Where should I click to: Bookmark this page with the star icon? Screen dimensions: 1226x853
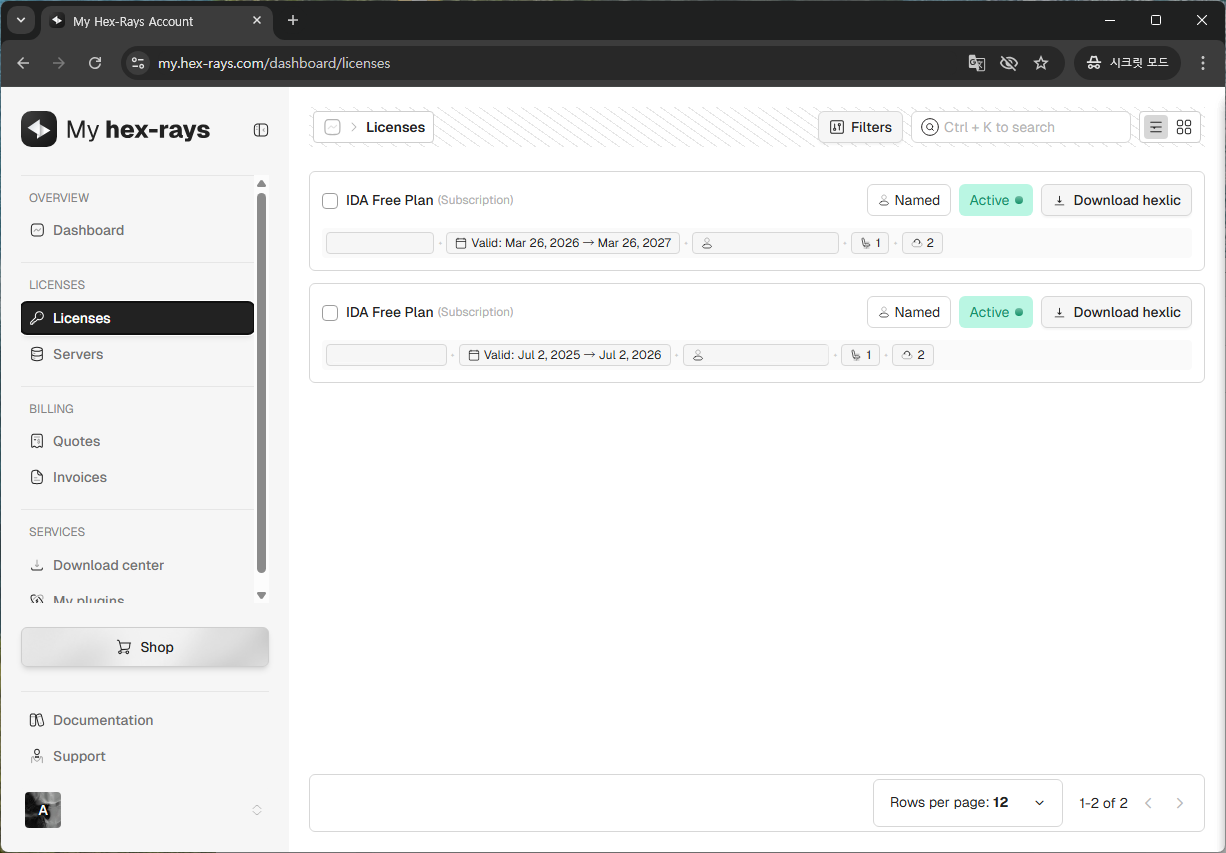tap(1041, 63)
